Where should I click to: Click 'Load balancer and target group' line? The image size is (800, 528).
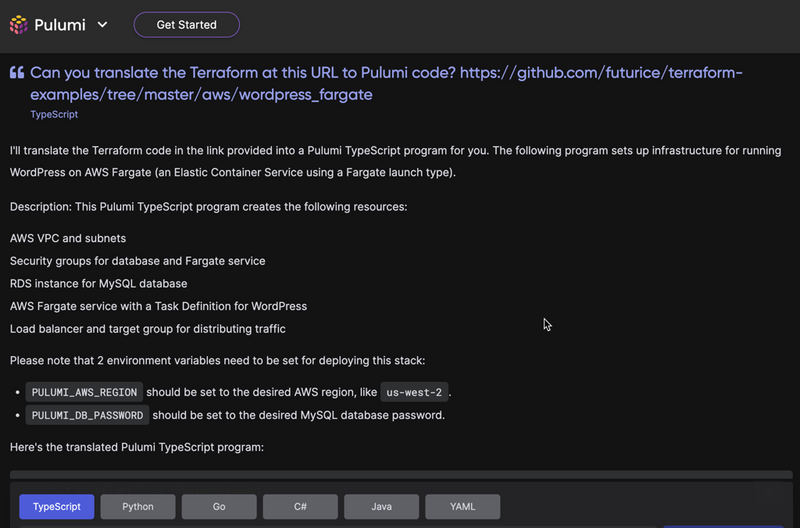[147, 329]
